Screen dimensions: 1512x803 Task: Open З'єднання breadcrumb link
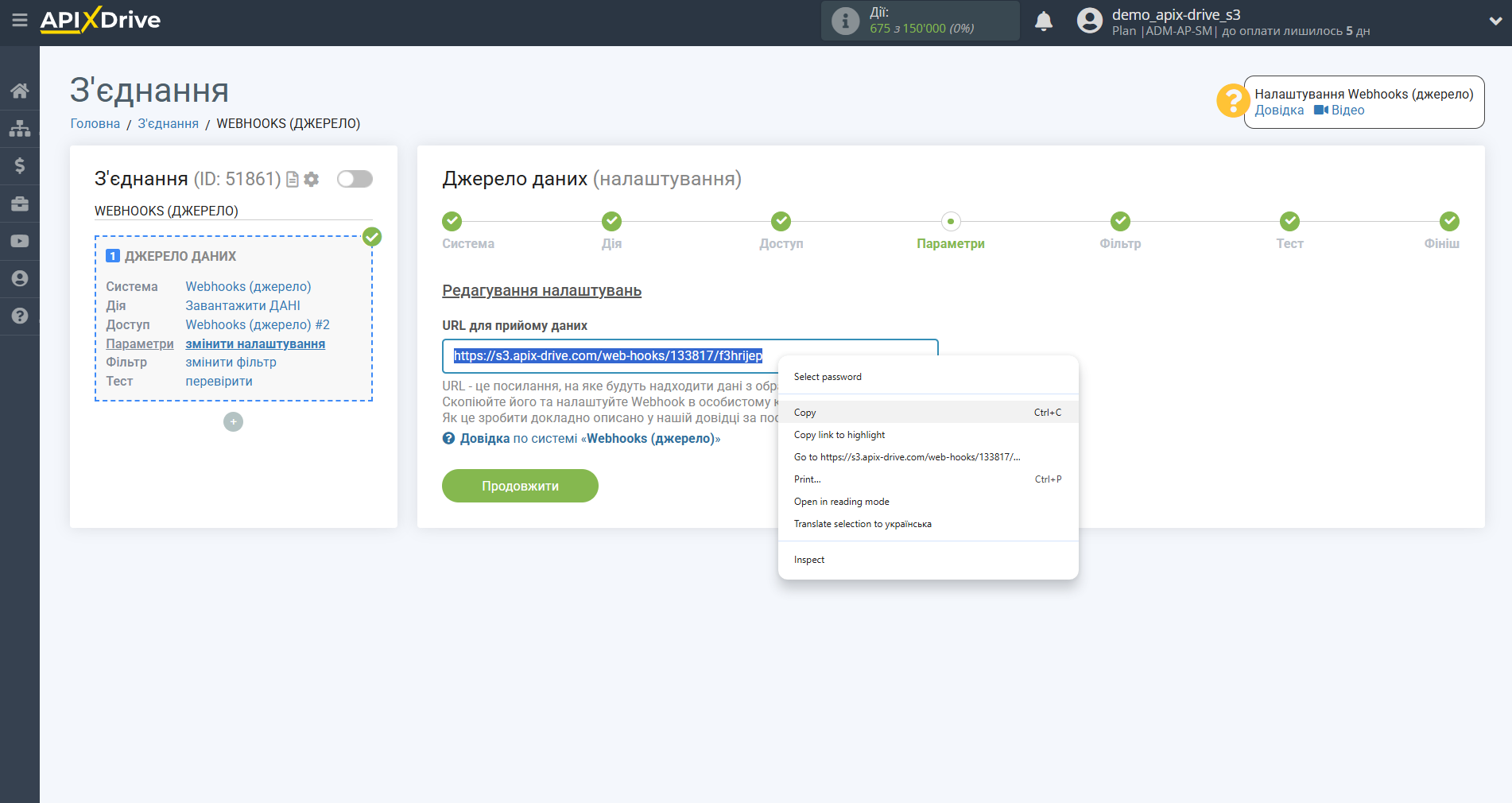[x=169, y=123]
